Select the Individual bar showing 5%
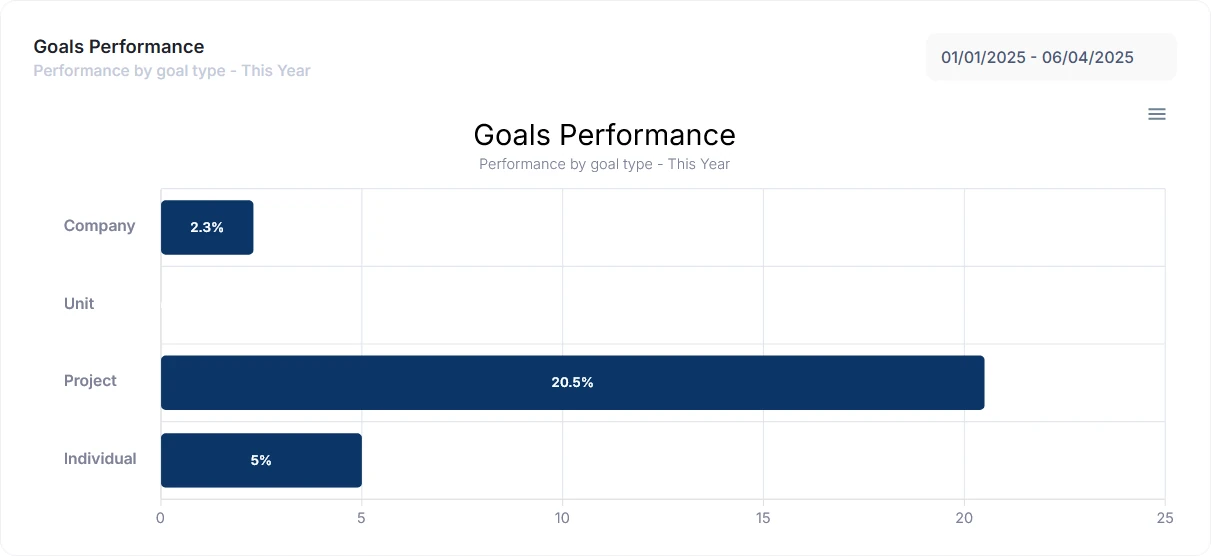Image resolution: width=1211 pixels, height=556 pixels. (x=261, y=460)
